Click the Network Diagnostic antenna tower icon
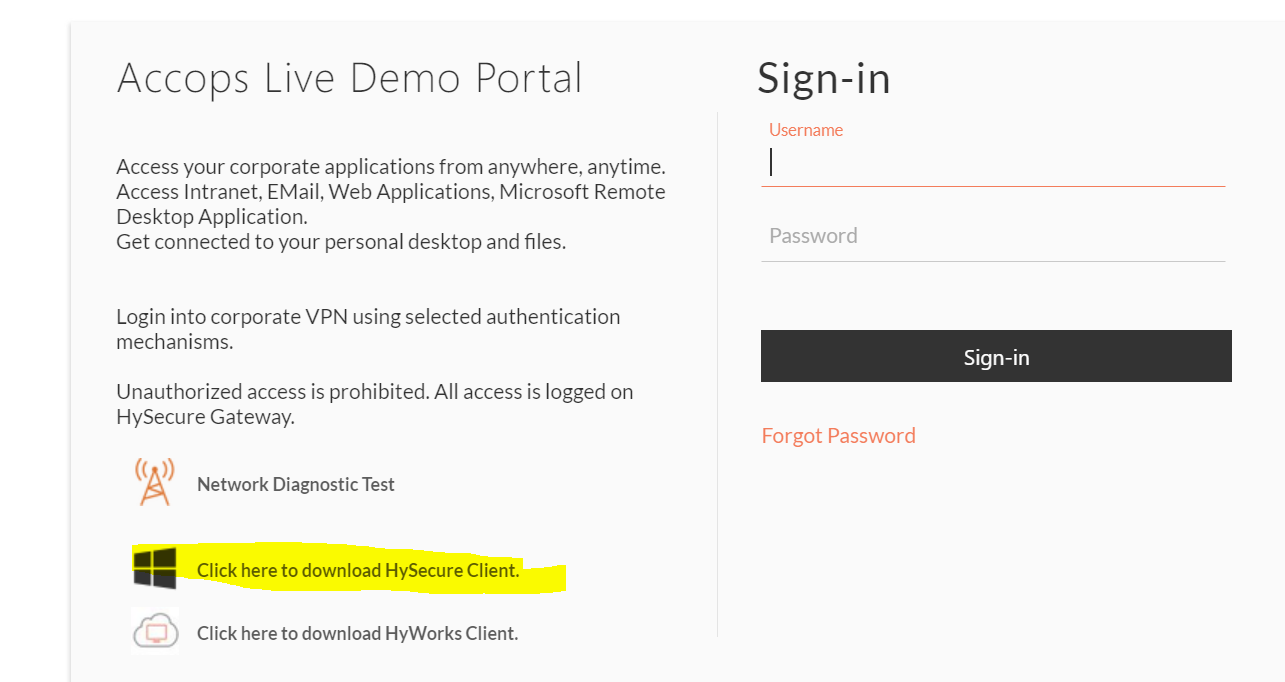Screen dimensions: 1285x682 click(154, 482)
